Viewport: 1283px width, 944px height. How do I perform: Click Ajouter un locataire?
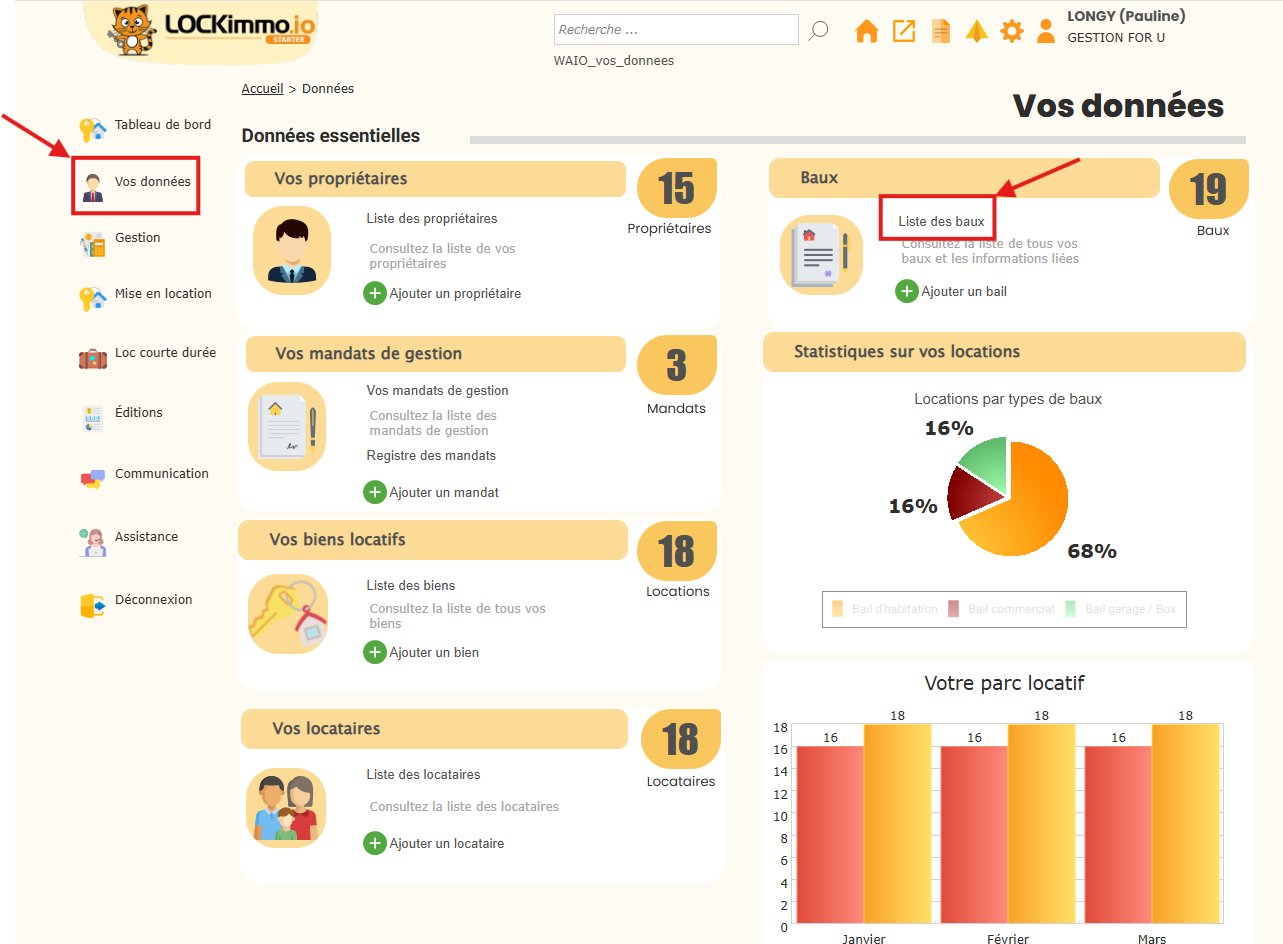tap(446, 844)
